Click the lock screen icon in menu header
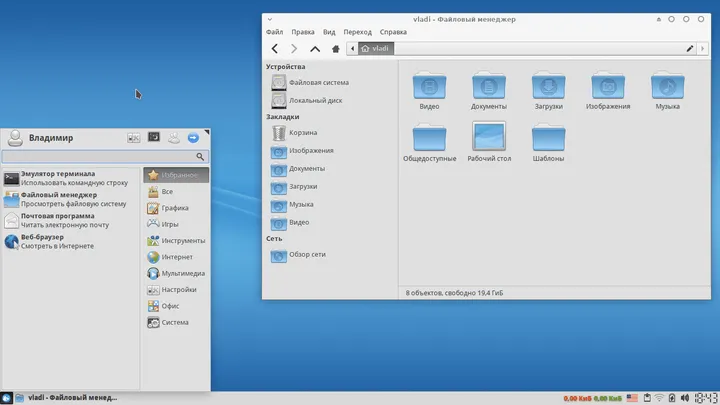Viewport: 720px width, 405px height. [x=154, y=137]
